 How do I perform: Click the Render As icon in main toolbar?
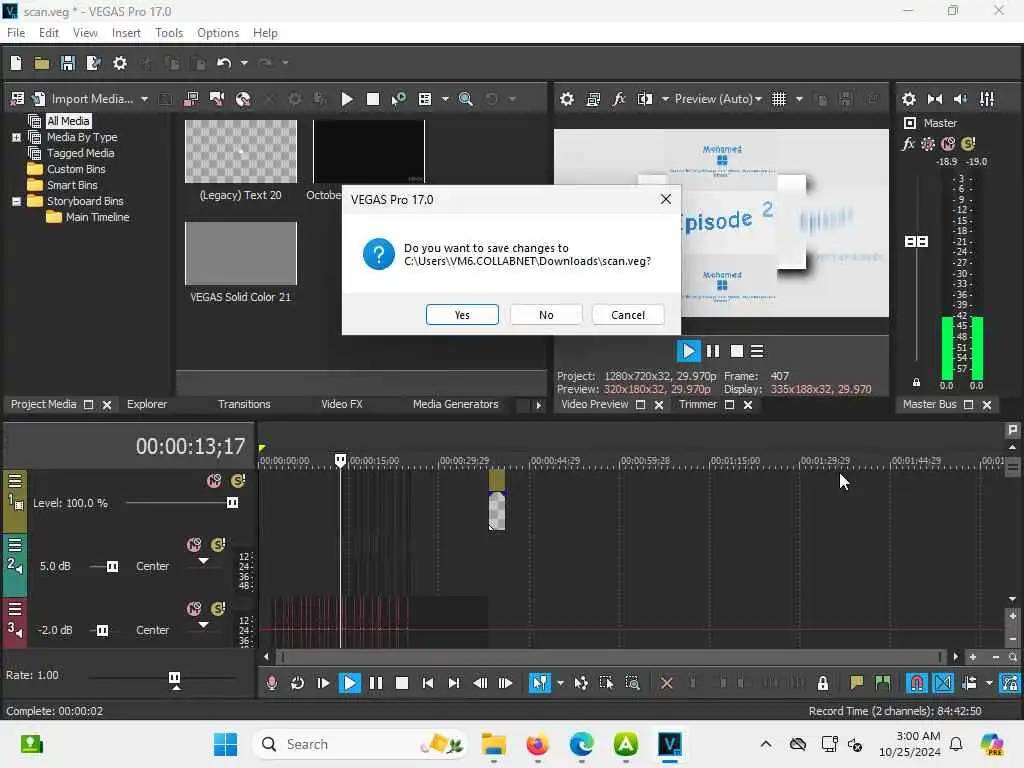[x=93, y=63]
